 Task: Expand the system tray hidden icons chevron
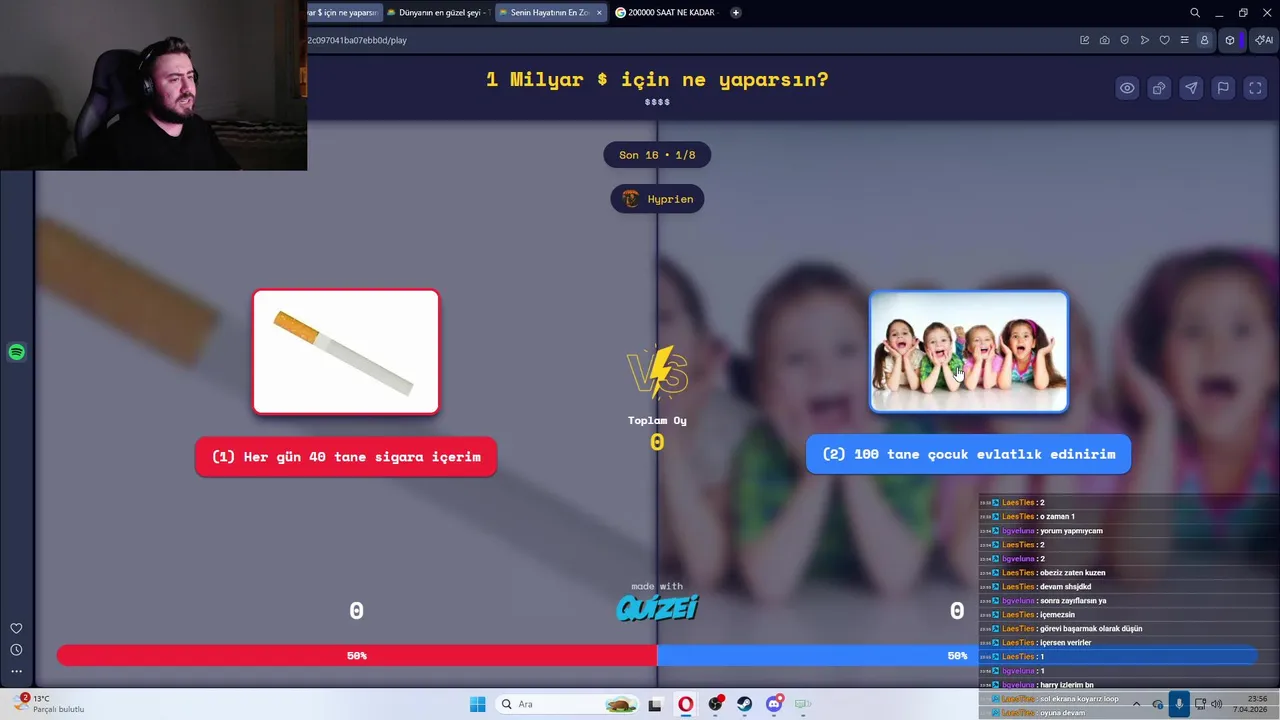[1136, 704]
